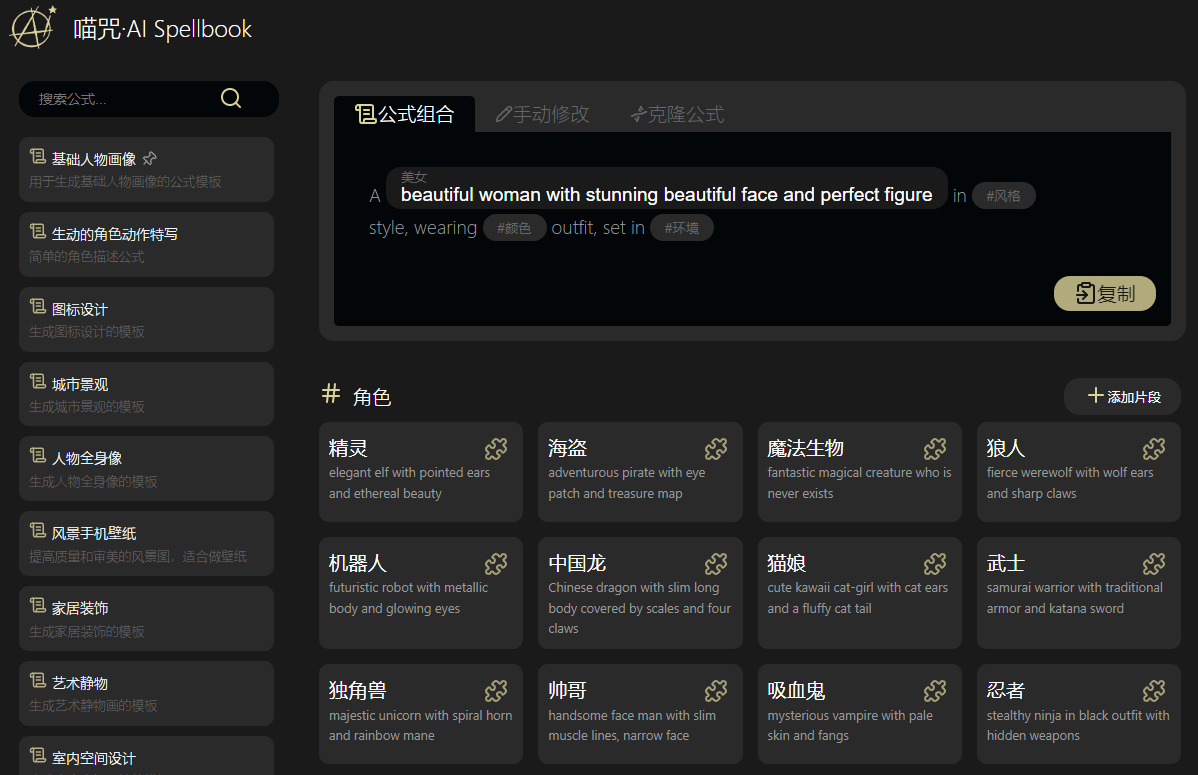Image resolution: width=1198 pixels, height=775 pixels.
Task: Select the 人物全身像 template
Action: (147, 469)
